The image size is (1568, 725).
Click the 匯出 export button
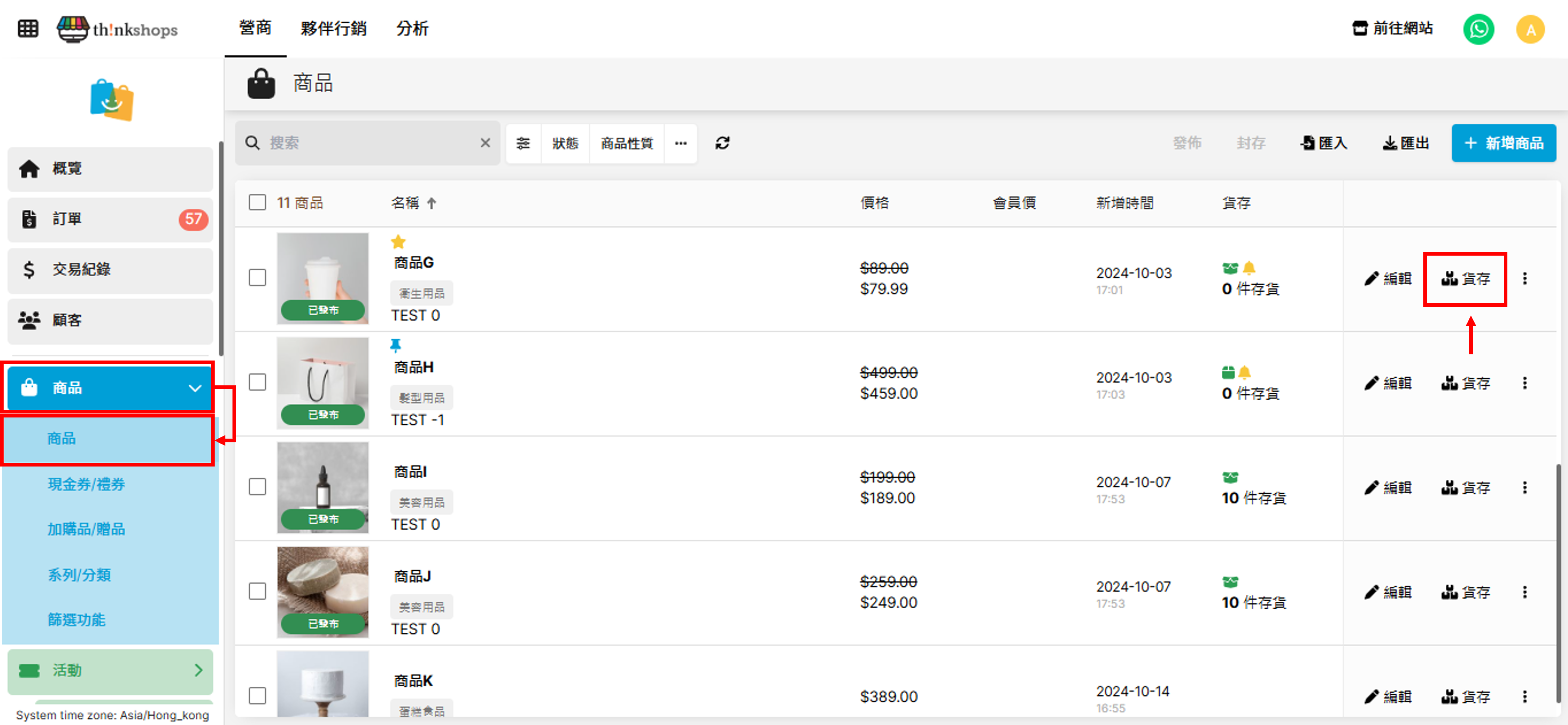1405,143
